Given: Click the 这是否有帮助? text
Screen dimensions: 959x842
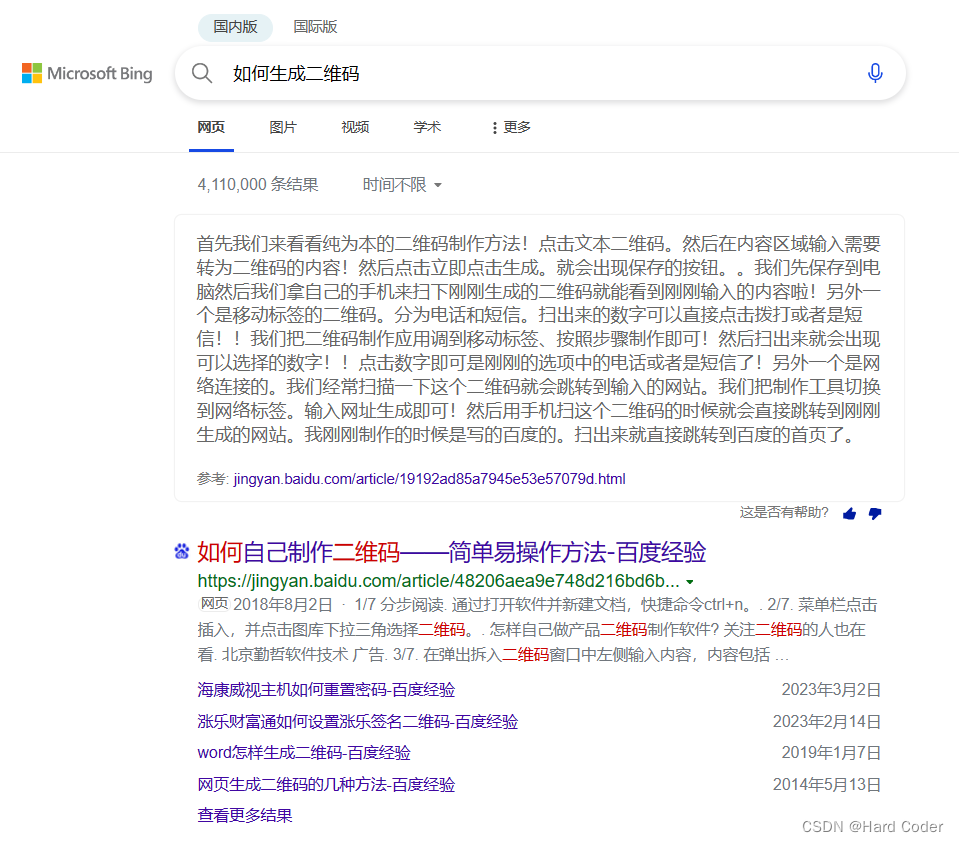Looking at the screenshot, I should [x=783, y=512].
